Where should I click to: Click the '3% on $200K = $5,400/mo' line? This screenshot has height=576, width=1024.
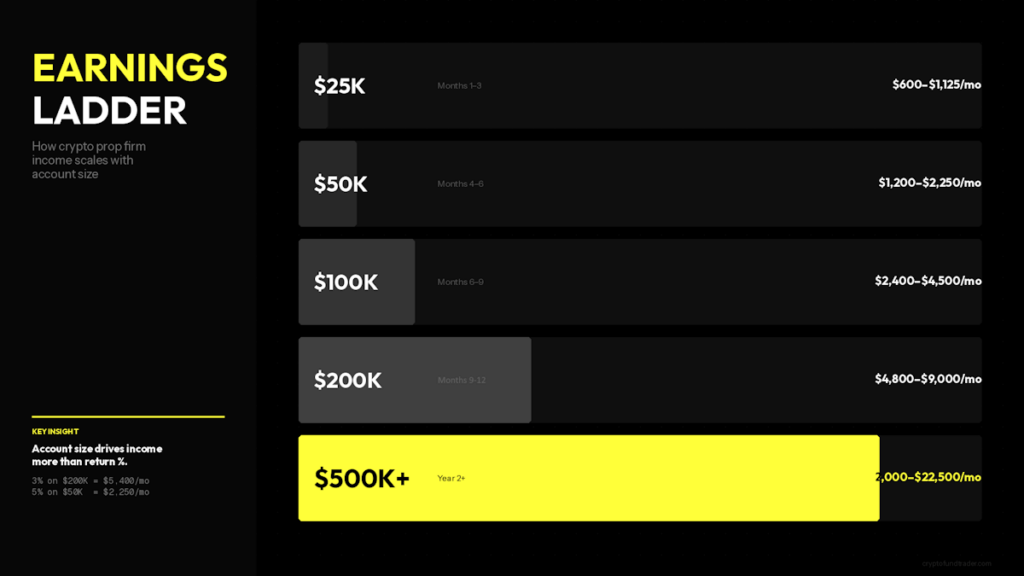[x=91, y=481]
